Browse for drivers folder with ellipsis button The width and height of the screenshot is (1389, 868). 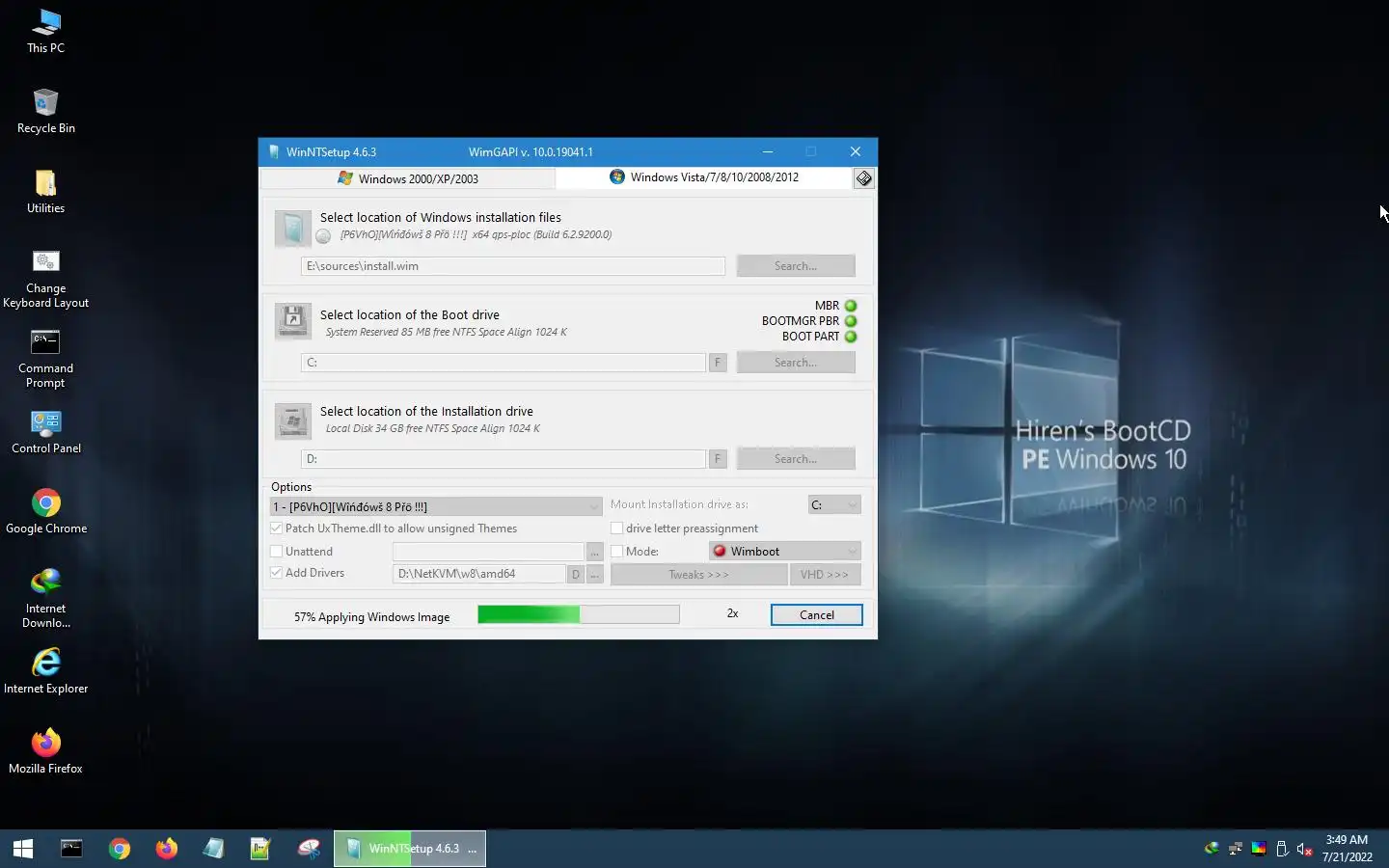click(595, 574)
